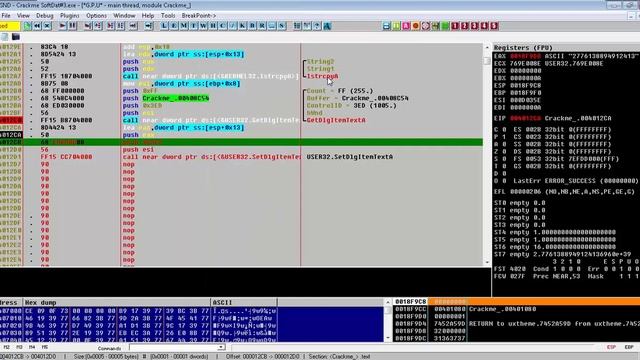Open CPU window with C button
Screen dimensions: 640x360
pos(223,26)
